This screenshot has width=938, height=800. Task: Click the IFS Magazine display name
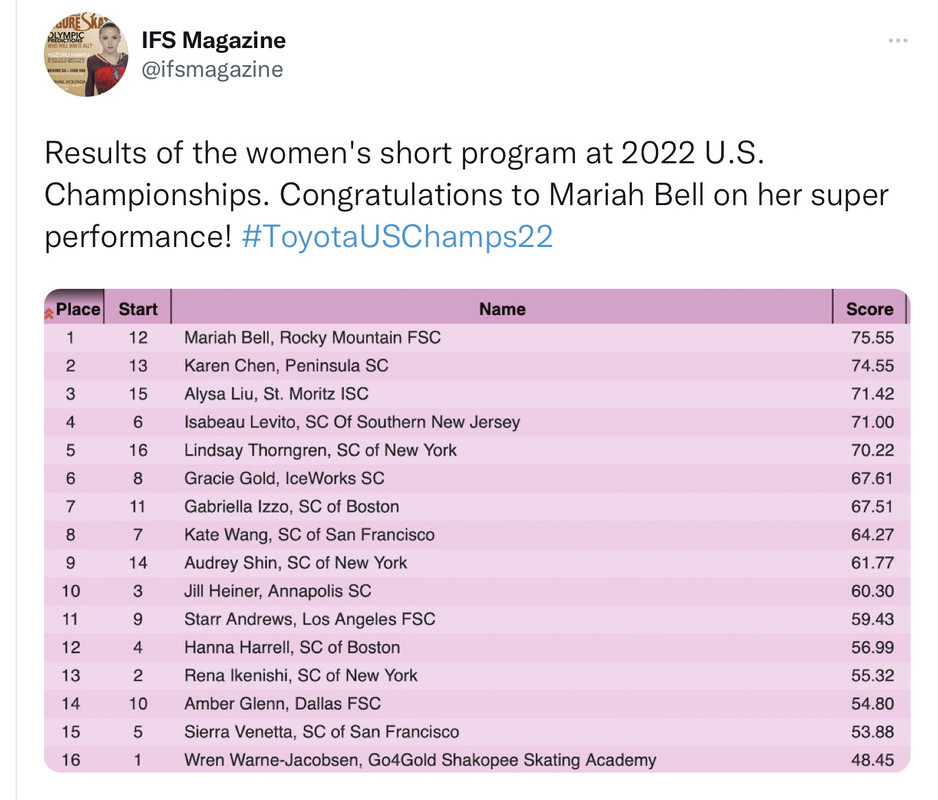click(x=214, y=40)
